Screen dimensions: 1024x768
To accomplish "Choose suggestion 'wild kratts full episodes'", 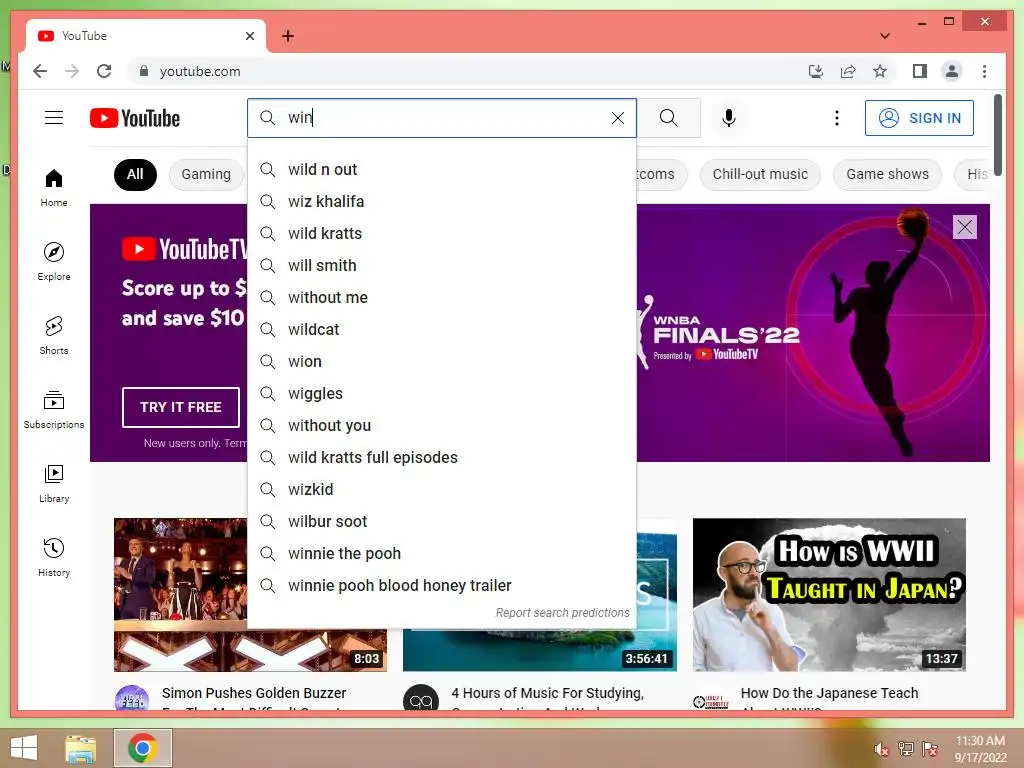I will (x=442, y=458).
